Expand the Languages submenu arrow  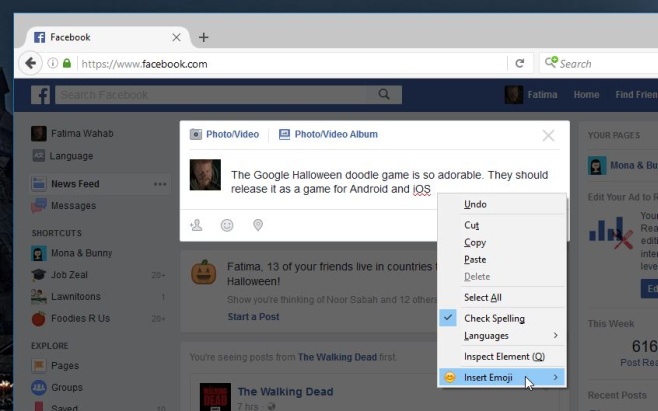tap(555, 335)
